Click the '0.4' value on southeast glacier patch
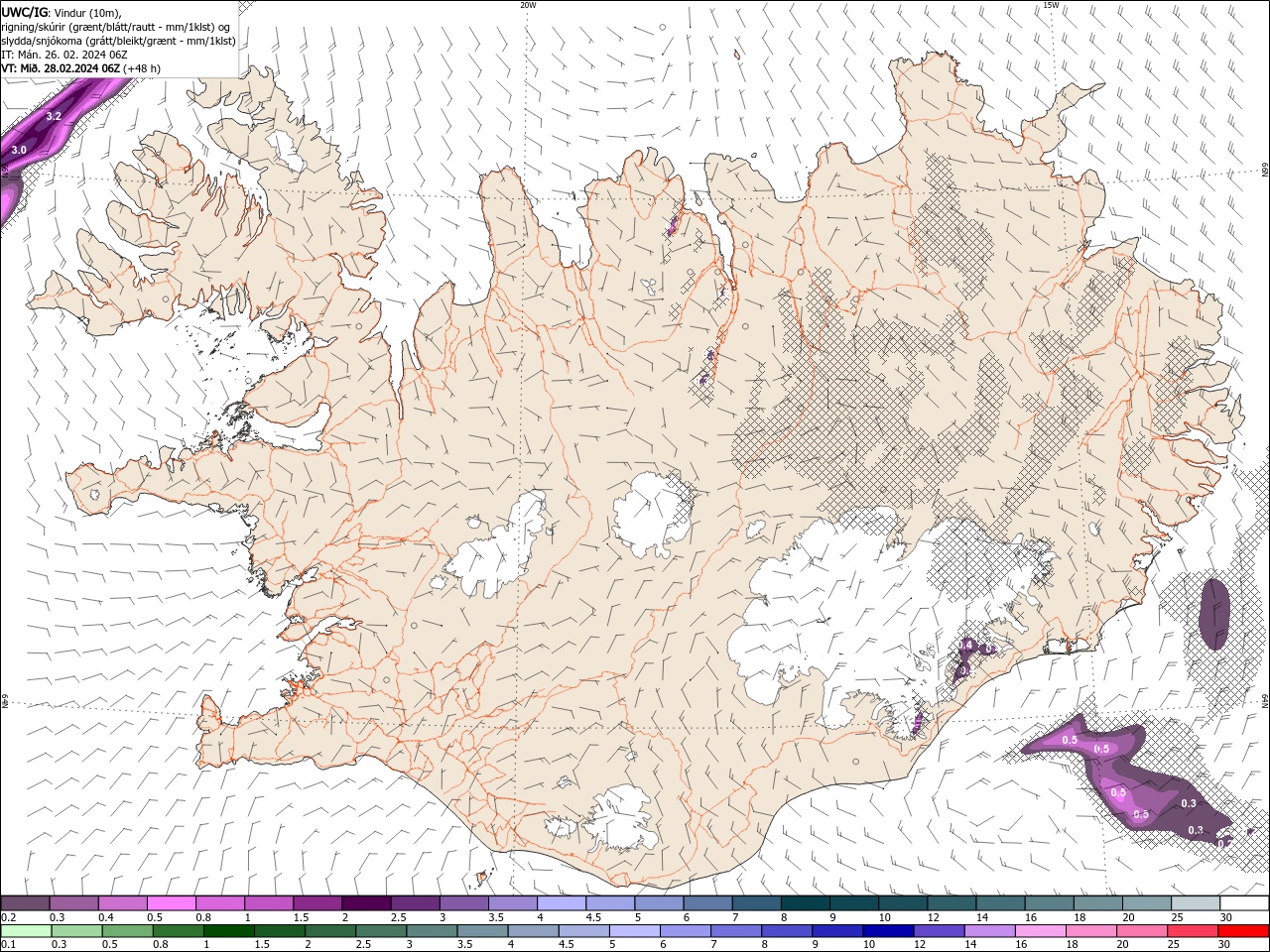This screenshot has width=1270, height=952. 965,646
